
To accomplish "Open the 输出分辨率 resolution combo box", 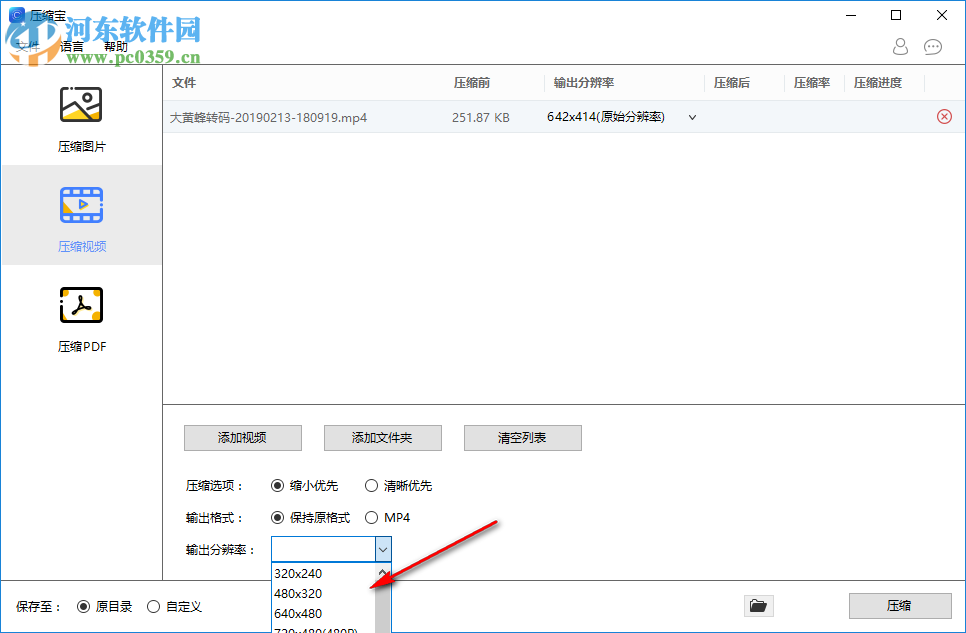I will (x=383, y=549).
